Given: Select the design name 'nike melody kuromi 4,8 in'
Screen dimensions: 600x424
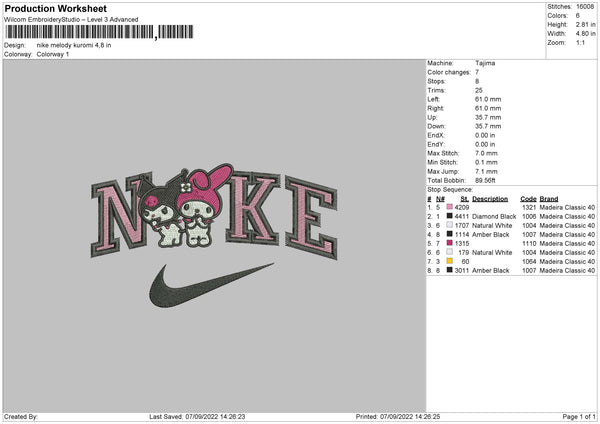Looking at the screenshot, I should pyautogui.click(x=74, y=45).
